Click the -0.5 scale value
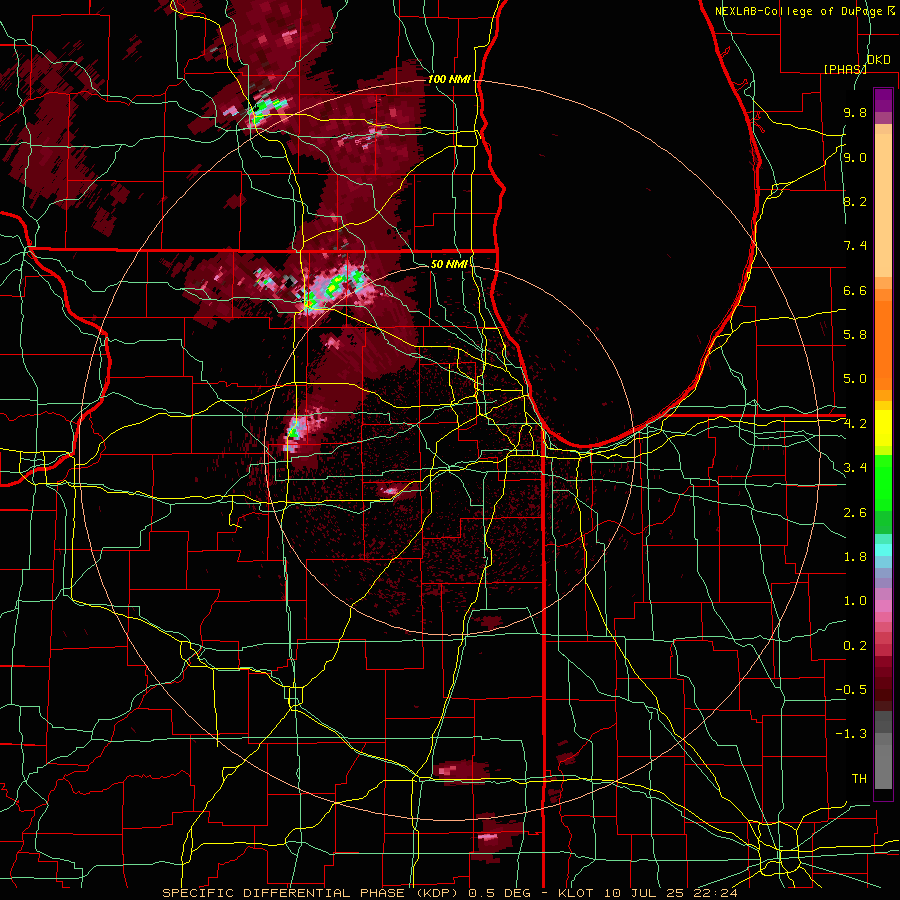The width and height of the screenshot is (900, 900). (851, 690)
